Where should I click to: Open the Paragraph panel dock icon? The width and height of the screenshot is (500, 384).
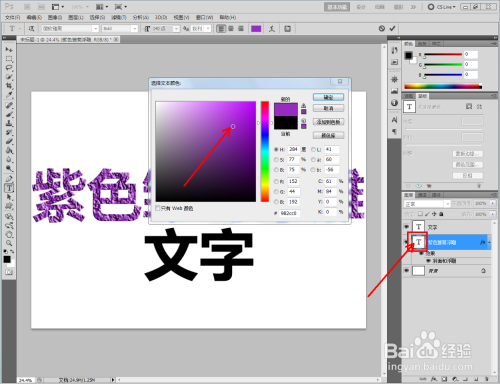click(x=394, y=132)
